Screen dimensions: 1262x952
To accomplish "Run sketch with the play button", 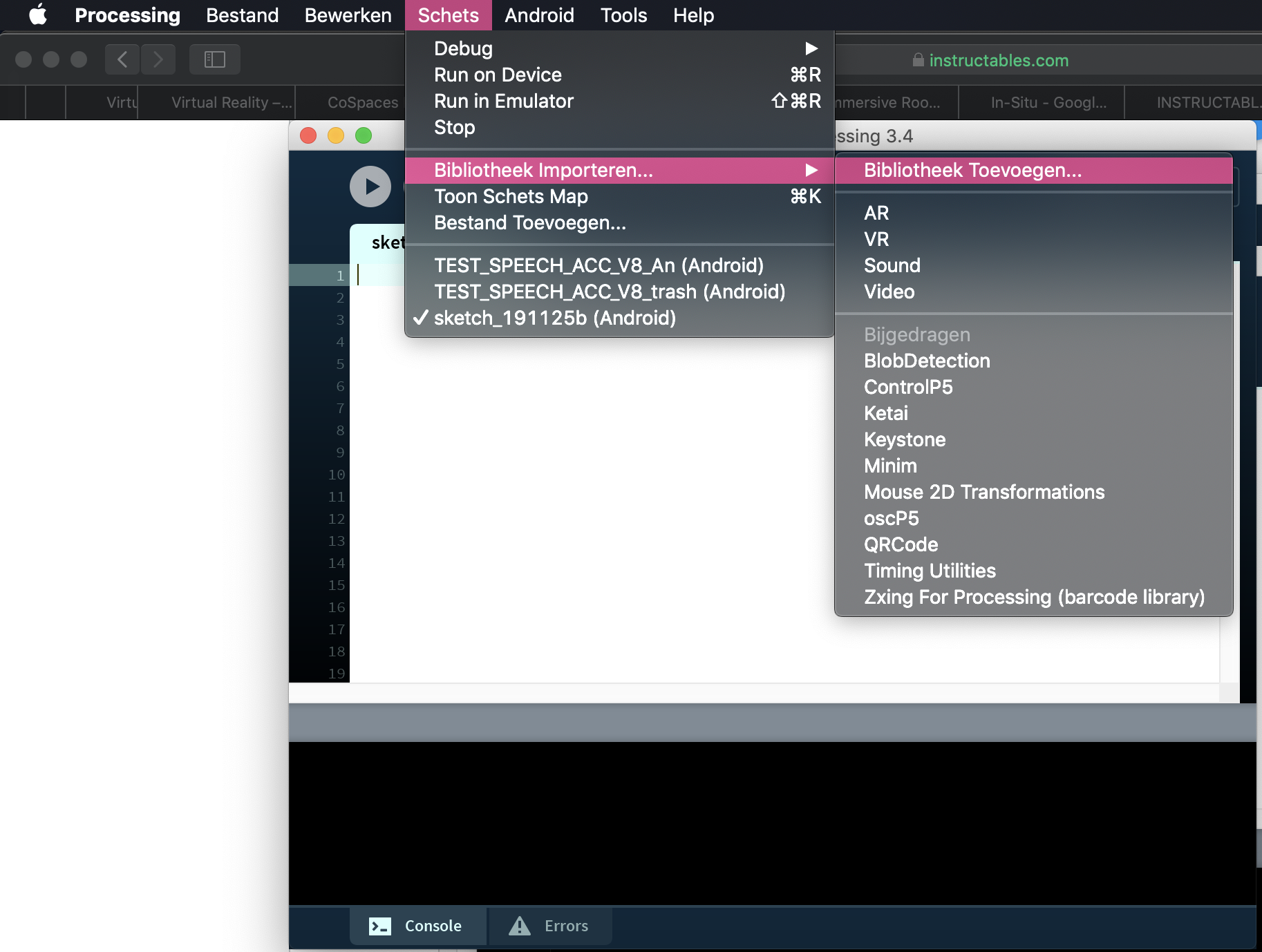I will pyautogui.click(x=370, y=187).
